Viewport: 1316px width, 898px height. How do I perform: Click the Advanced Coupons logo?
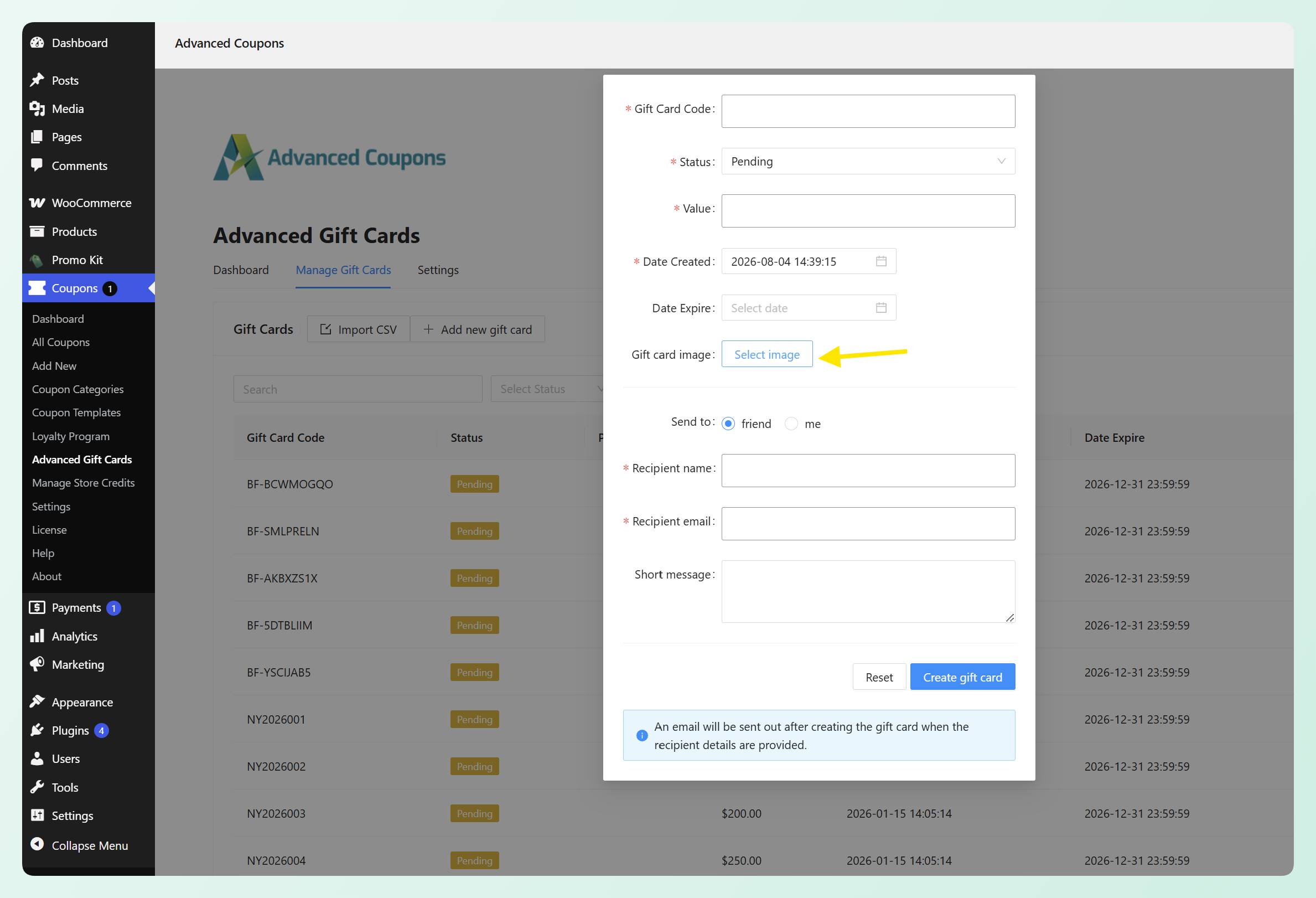329,157
